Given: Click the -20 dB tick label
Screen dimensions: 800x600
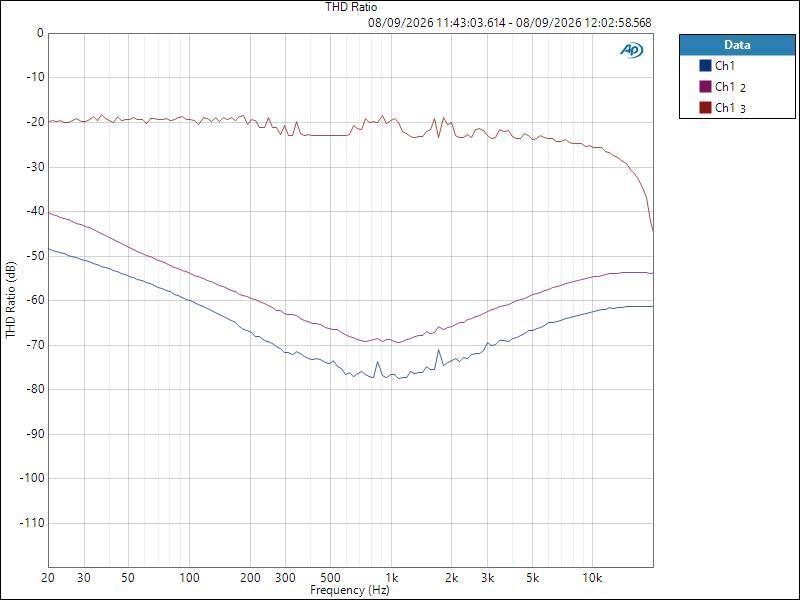Looking at the screenshot, I should 34,122.
